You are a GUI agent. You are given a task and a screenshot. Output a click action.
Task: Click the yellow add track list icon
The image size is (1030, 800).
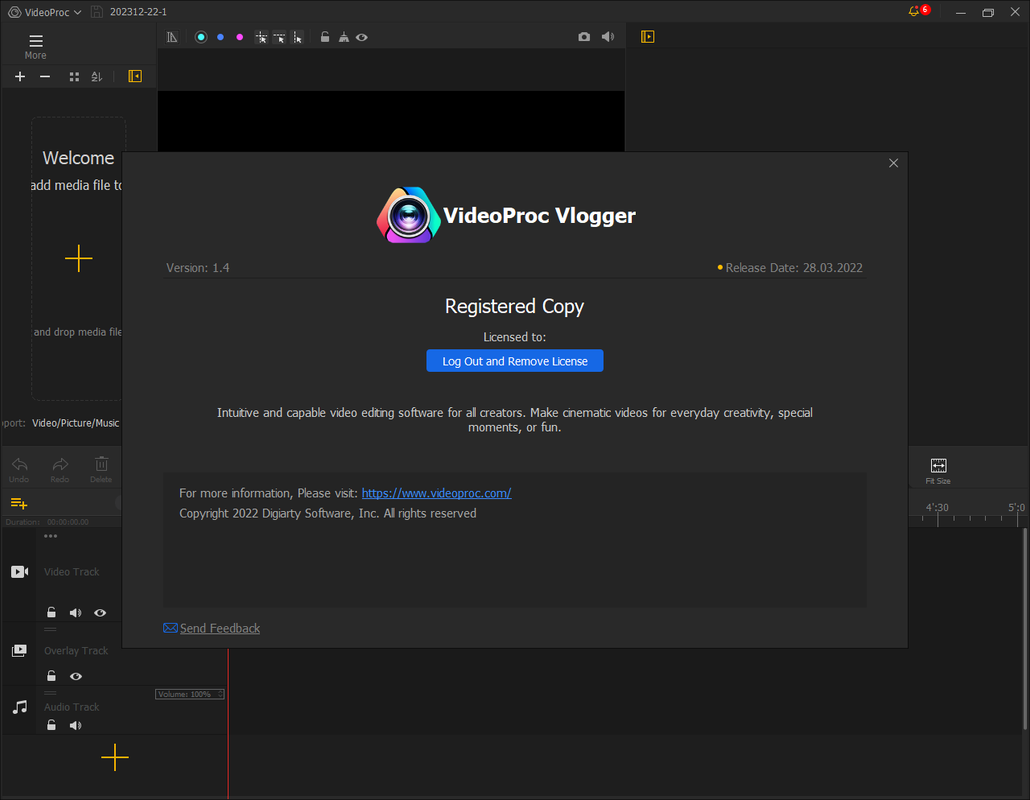(18, 504)
